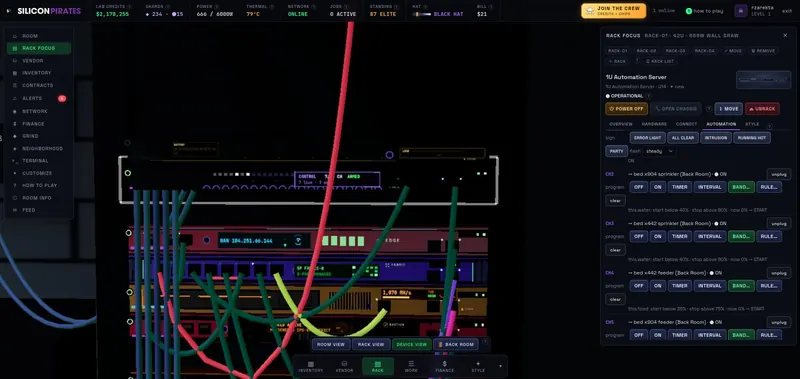
Task: Open the RULE… option for CH4
Action: (x=769, y=286)
